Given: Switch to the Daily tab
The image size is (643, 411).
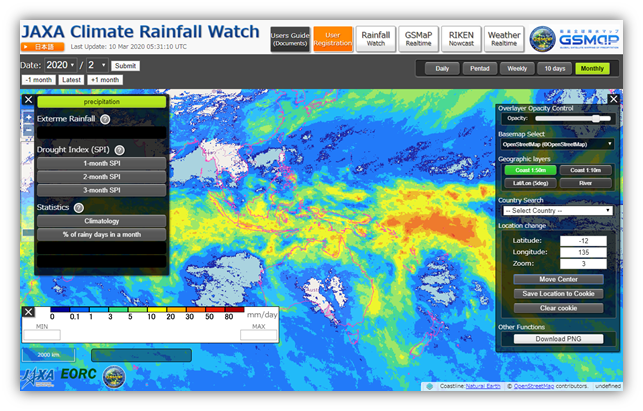Looking at the screenshot, I should (442, 68).
